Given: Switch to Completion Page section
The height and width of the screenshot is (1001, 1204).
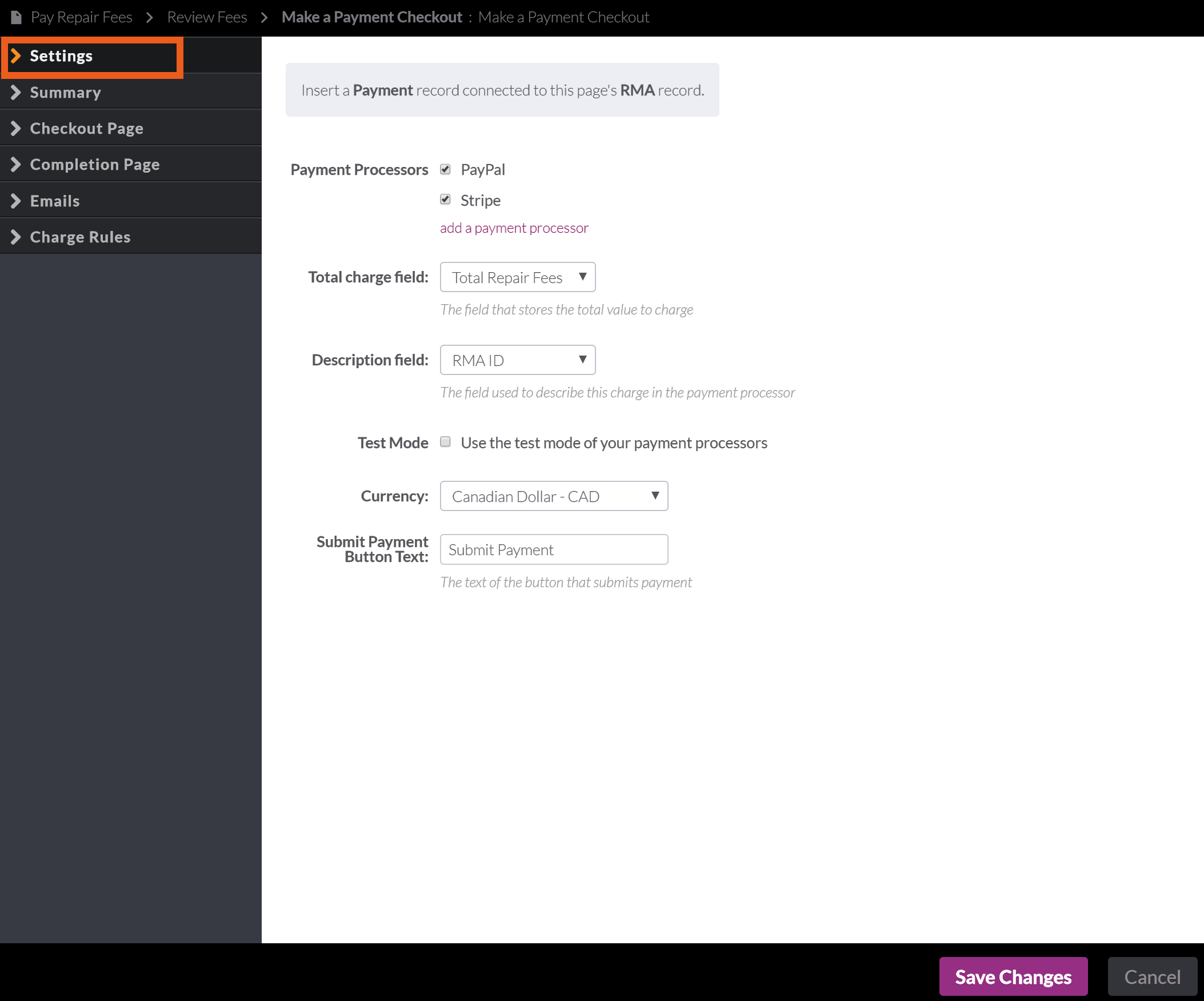Looking at the screenshot, I should (x=131, y=164).
